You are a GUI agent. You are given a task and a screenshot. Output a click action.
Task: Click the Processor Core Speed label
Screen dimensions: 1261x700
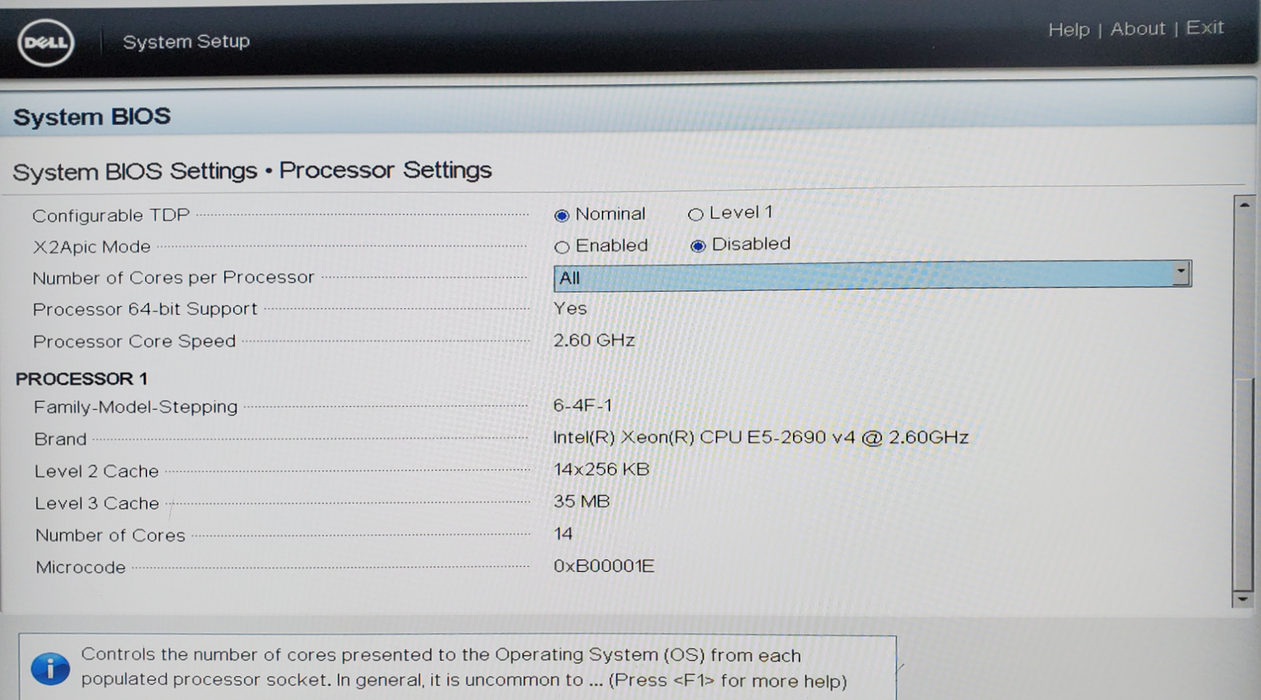click(x=134, y=342)
